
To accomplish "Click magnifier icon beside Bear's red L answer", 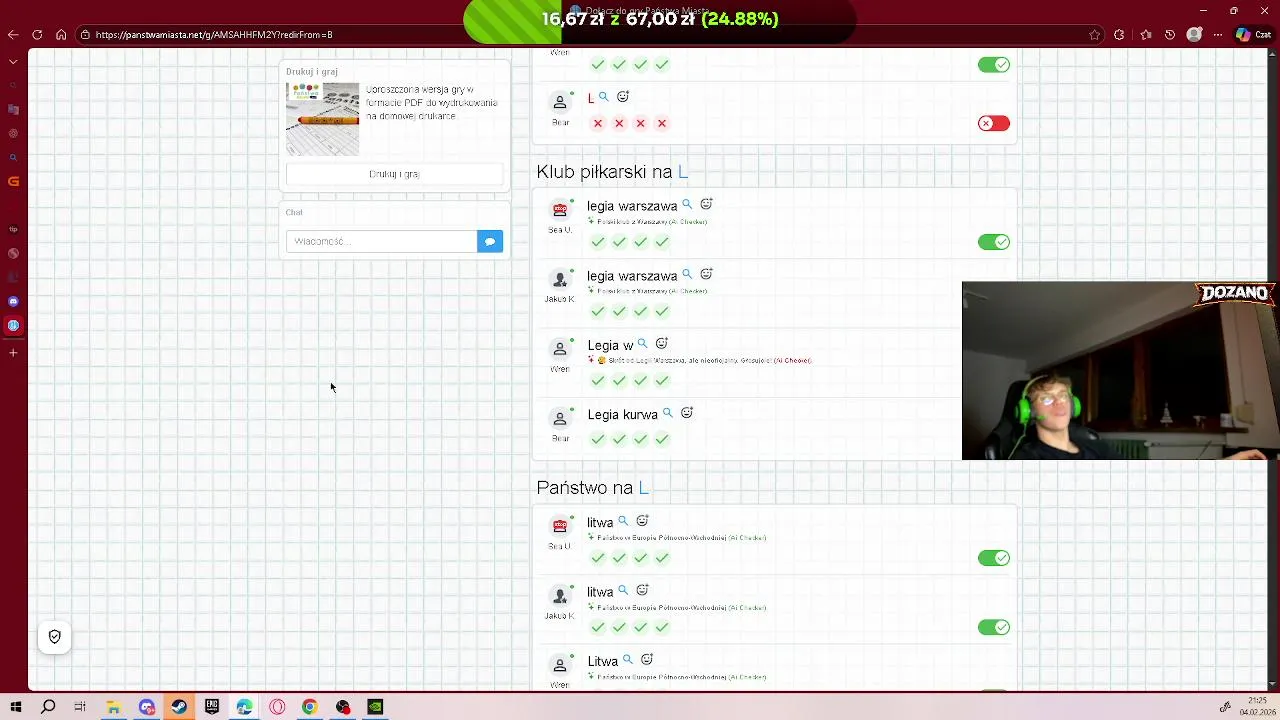I will (604, 97).
